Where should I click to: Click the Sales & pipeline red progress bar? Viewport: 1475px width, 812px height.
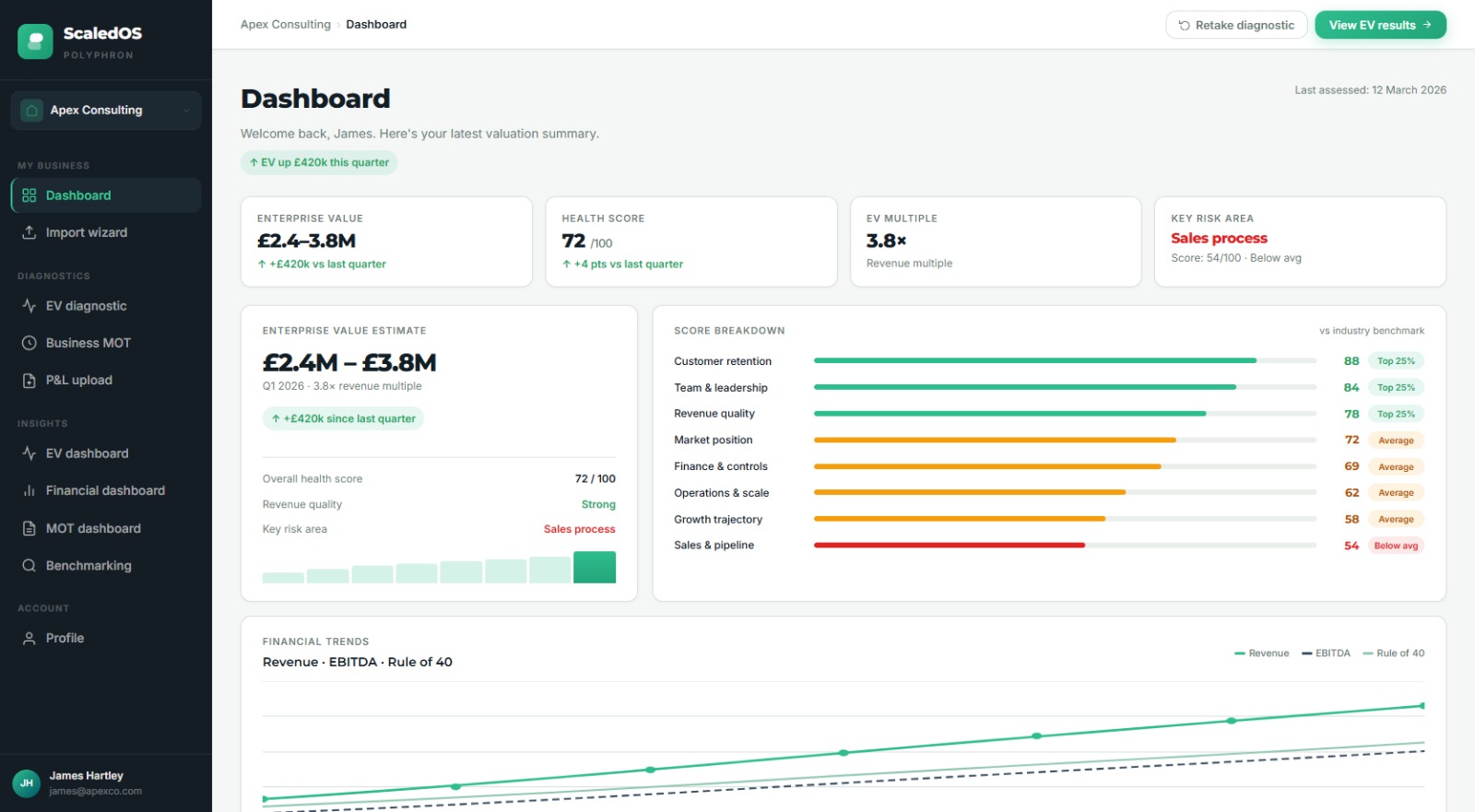coord(949,546)
